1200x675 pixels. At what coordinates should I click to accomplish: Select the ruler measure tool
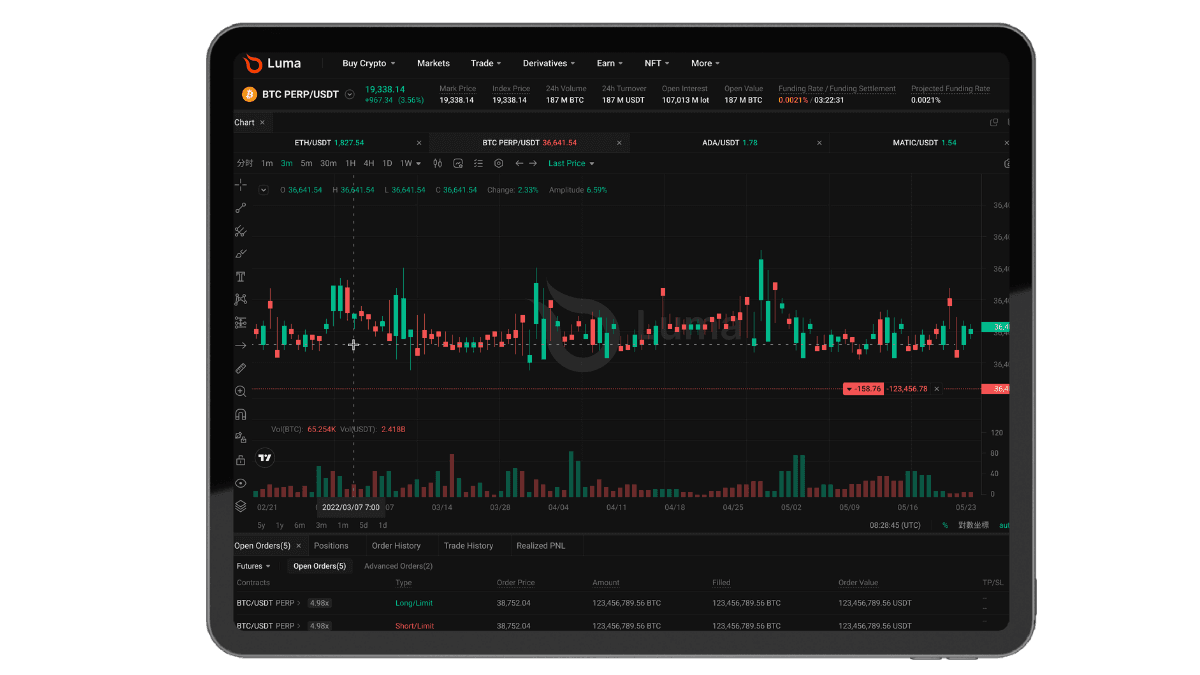coord(240,369)
